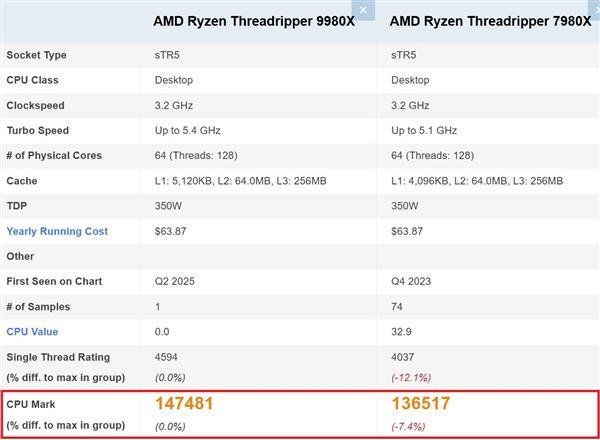This screenshot has width=600, height=440.
Task: Open the CPU Value link
Action: (x=32, y=332)
